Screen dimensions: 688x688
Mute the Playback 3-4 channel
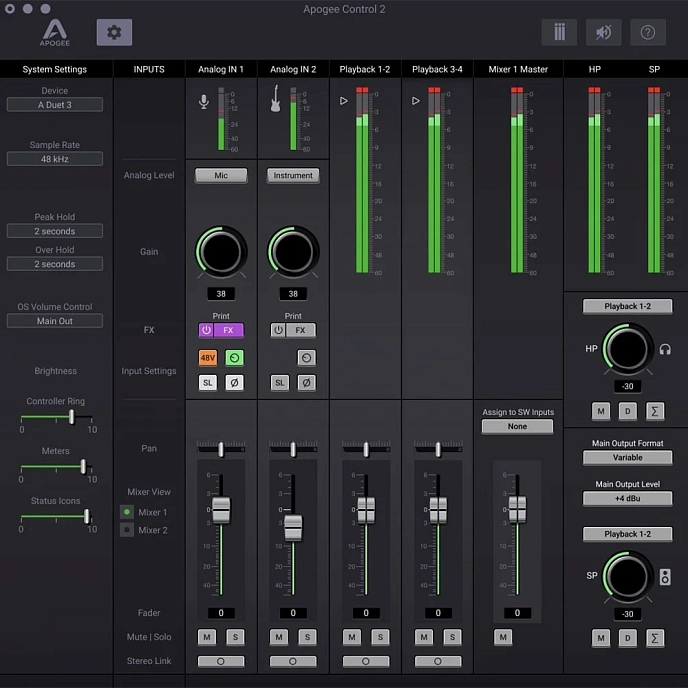click(424, 637)
